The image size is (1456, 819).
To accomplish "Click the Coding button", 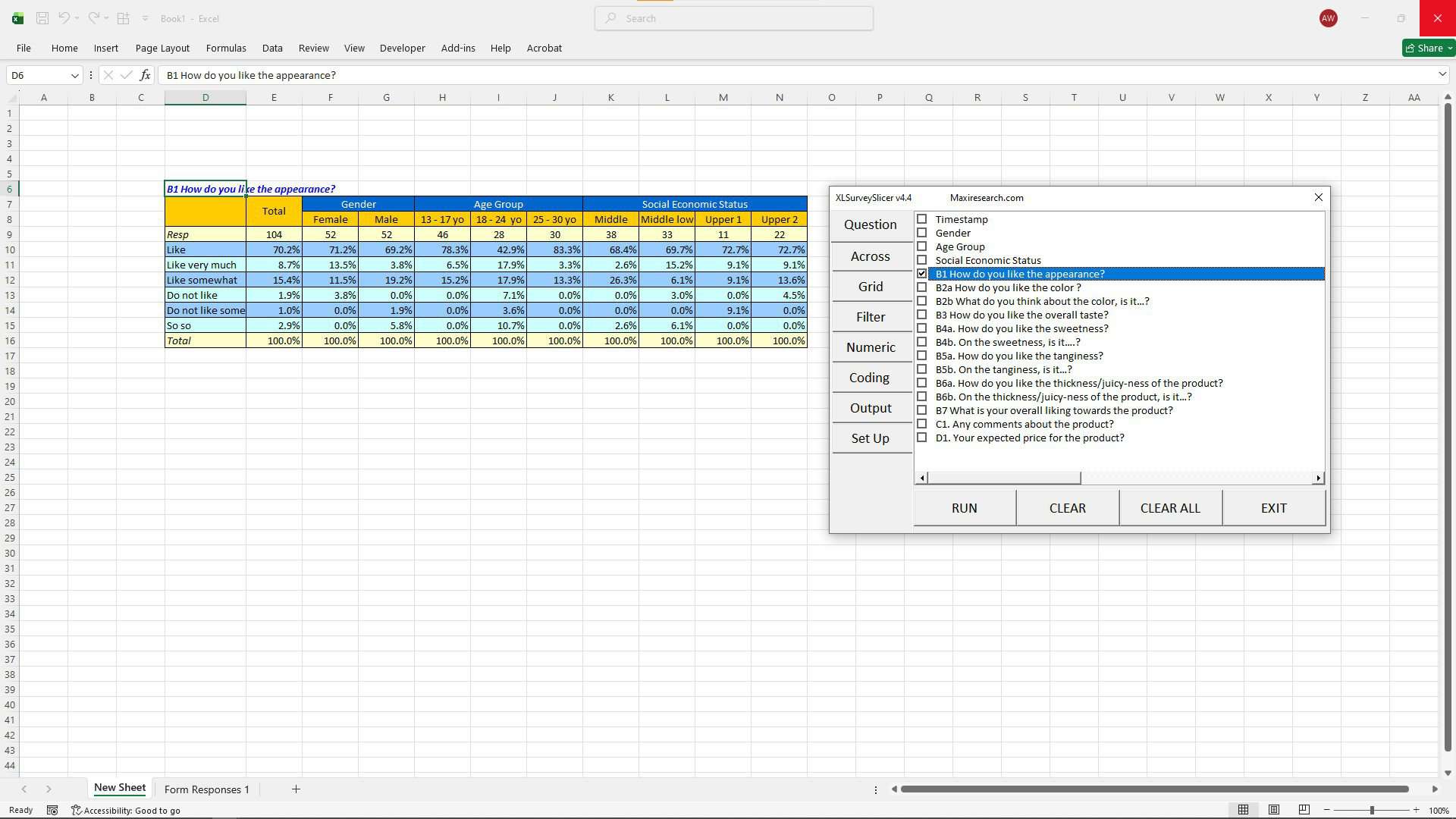I will (x=871, y=378).
